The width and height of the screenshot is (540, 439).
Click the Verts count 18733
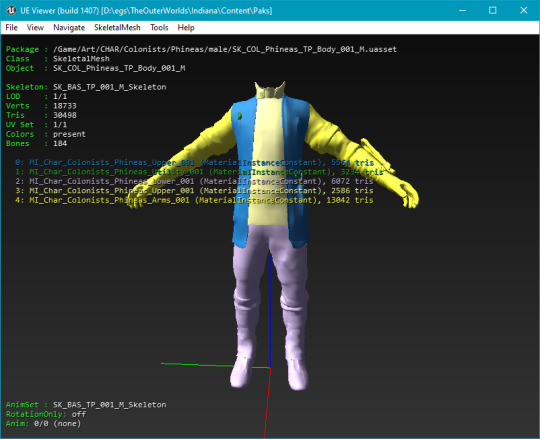[65, 106]
